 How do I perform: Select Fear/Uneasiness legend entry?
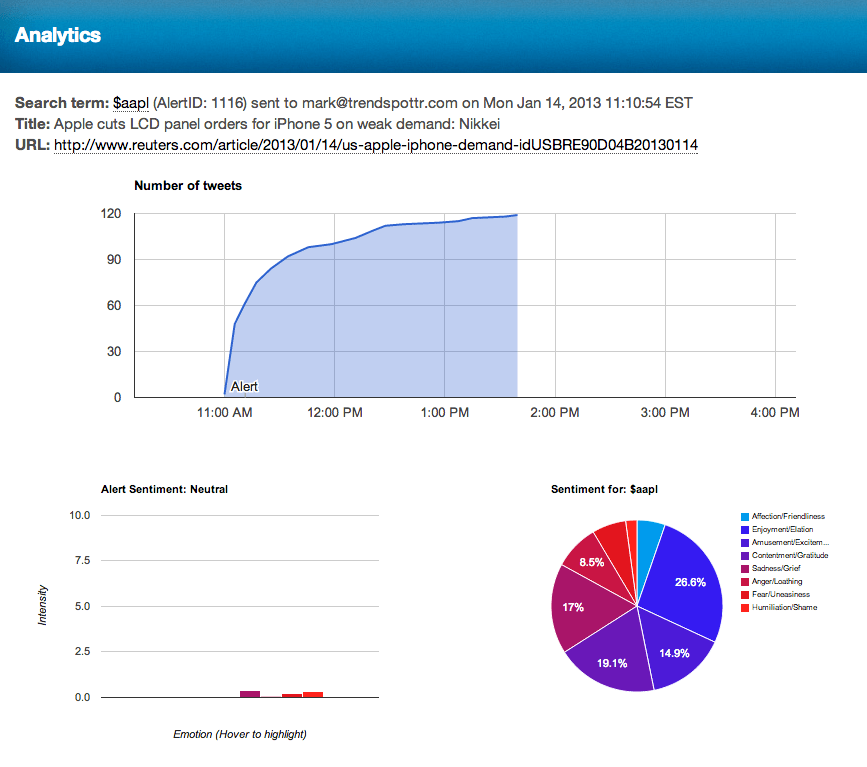click(x=779, y=594)
